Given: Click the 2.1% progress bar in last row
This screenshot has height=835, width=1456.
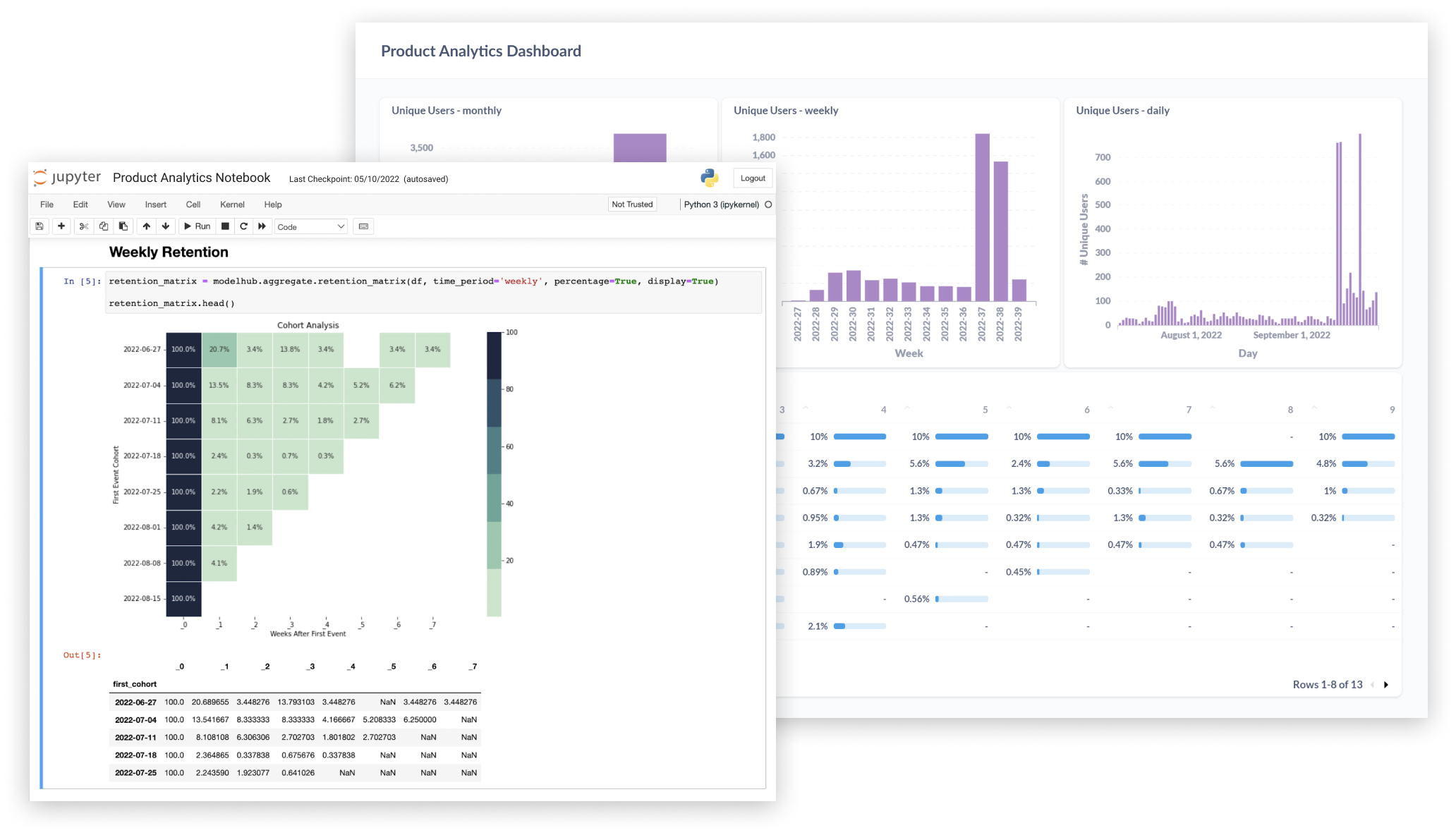Looking at the screenshot, I should pyautogui.click(x=860, y=626).
